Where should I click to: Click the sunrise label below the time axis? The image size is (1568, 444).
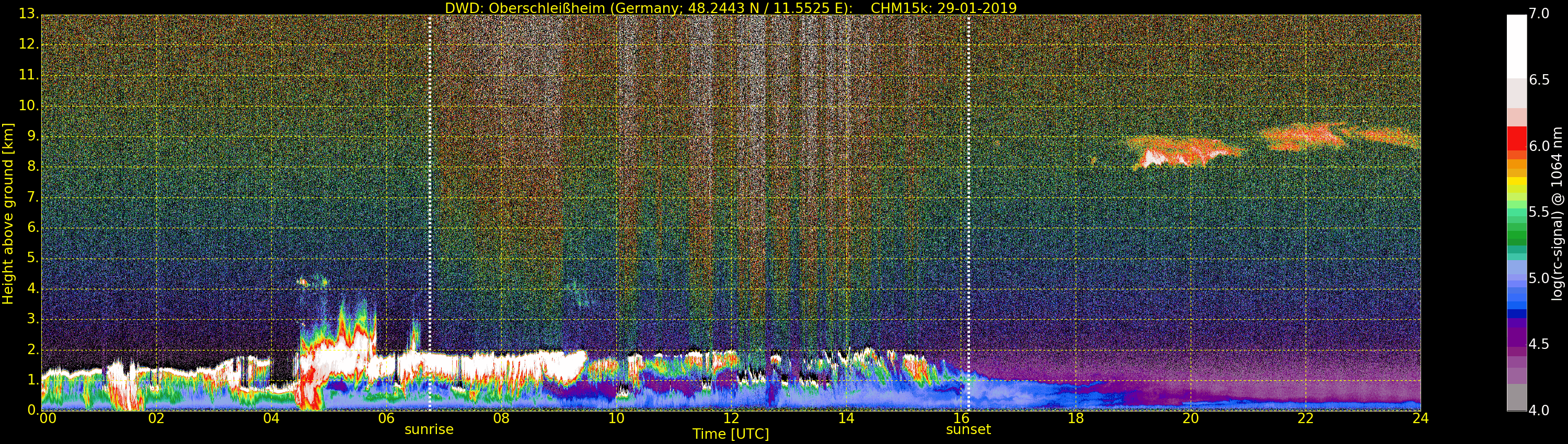[429, 429]
